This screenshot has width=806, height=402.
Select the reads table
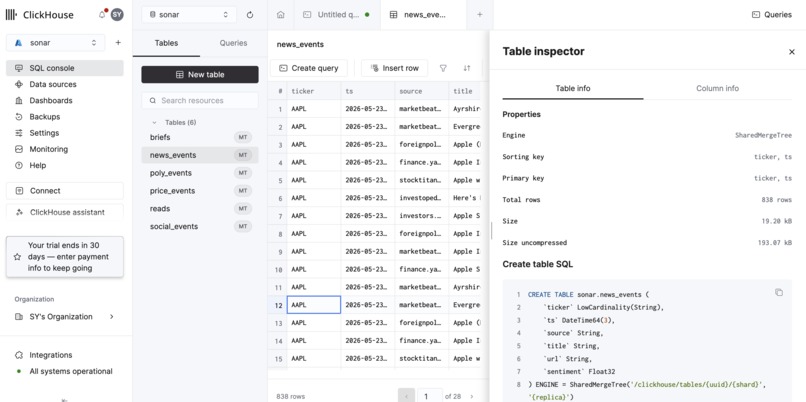coord(200,209)
